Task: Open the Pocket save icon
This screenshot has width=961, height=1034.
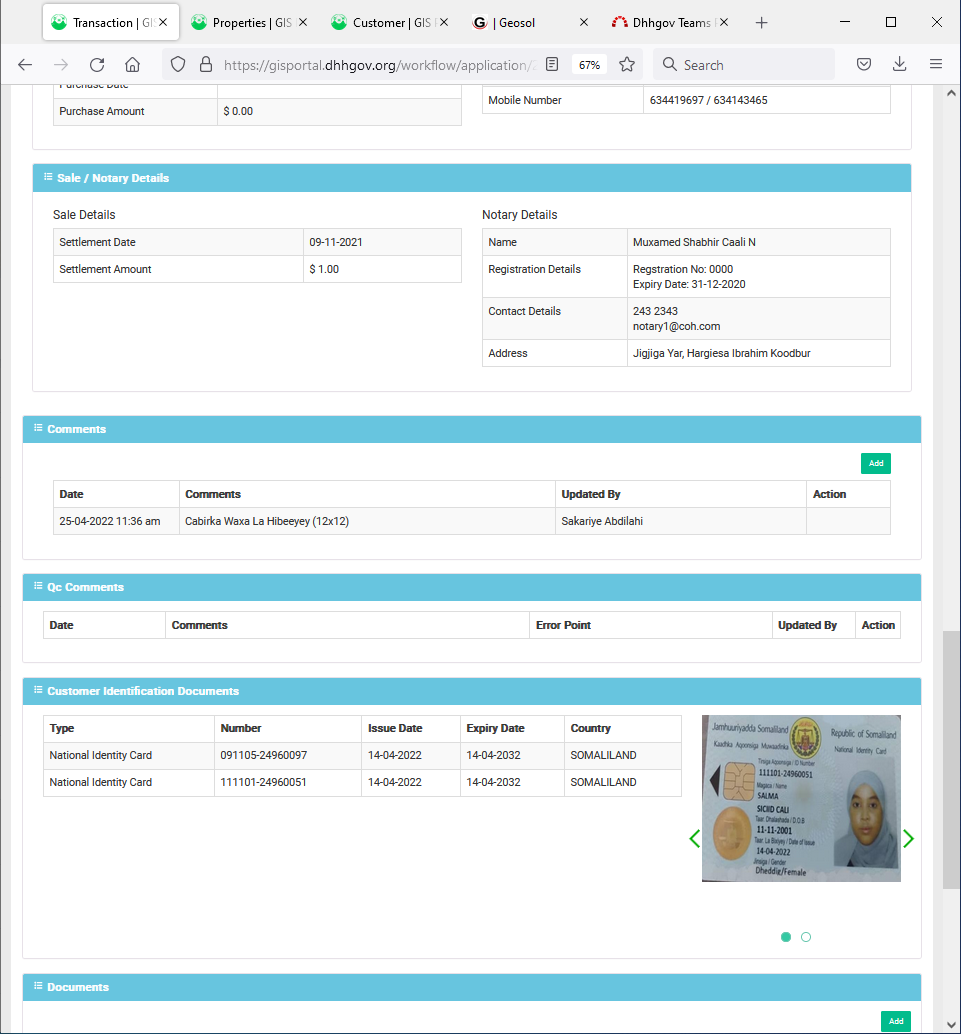Action: [864, 65]
